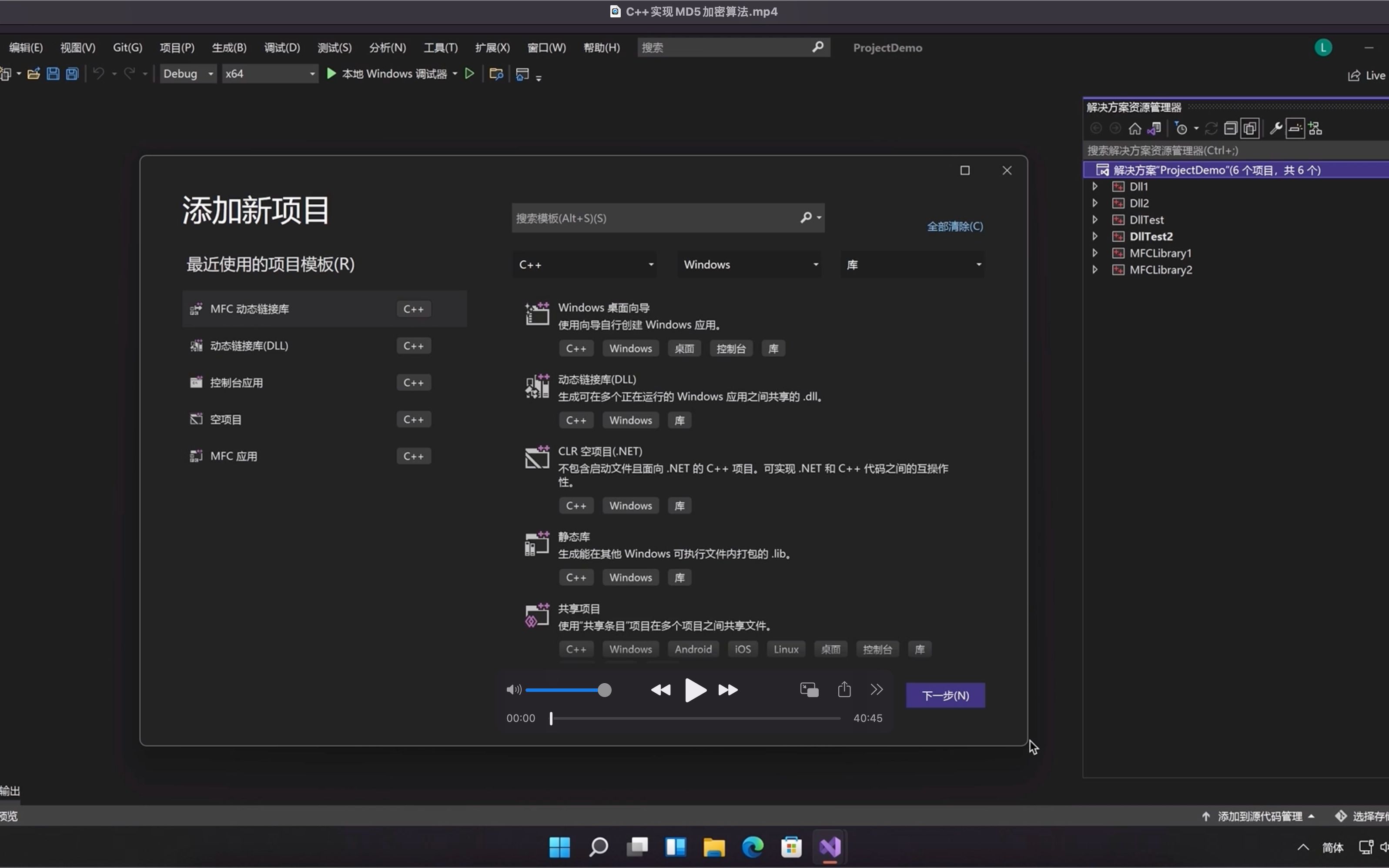Collapse all nodes in Solution Explorer
Screen dimensions: 1389x868
coord(1231,128)
